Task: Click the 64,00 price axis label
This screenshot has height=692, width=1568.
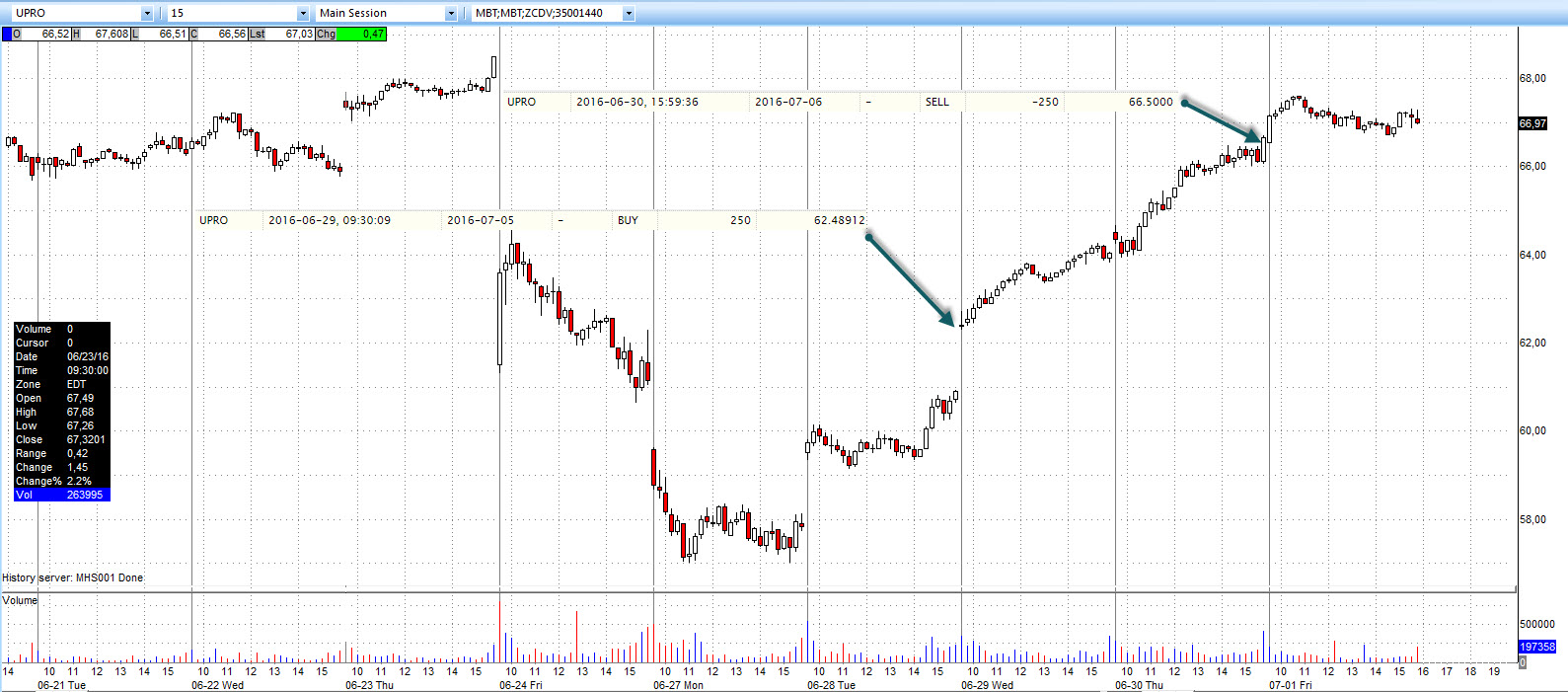Action: point(1532,255)
